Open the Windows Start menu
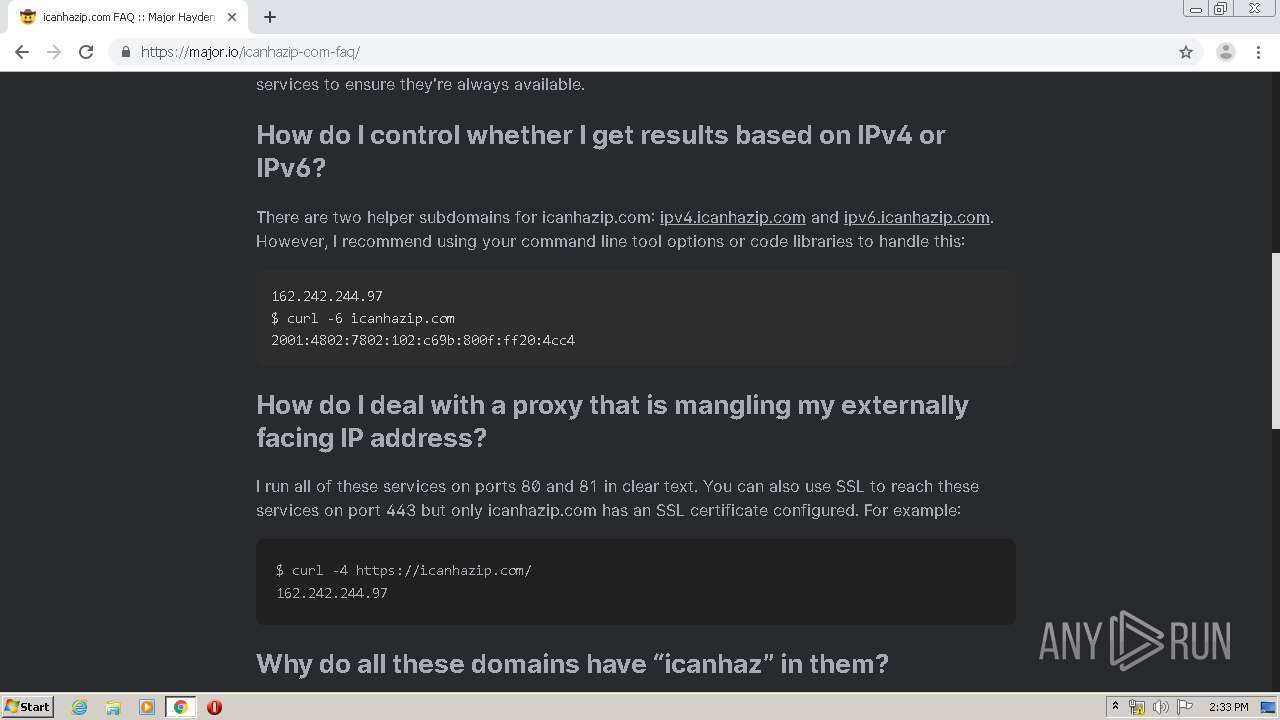1280x720 pixels. point(28,706)
